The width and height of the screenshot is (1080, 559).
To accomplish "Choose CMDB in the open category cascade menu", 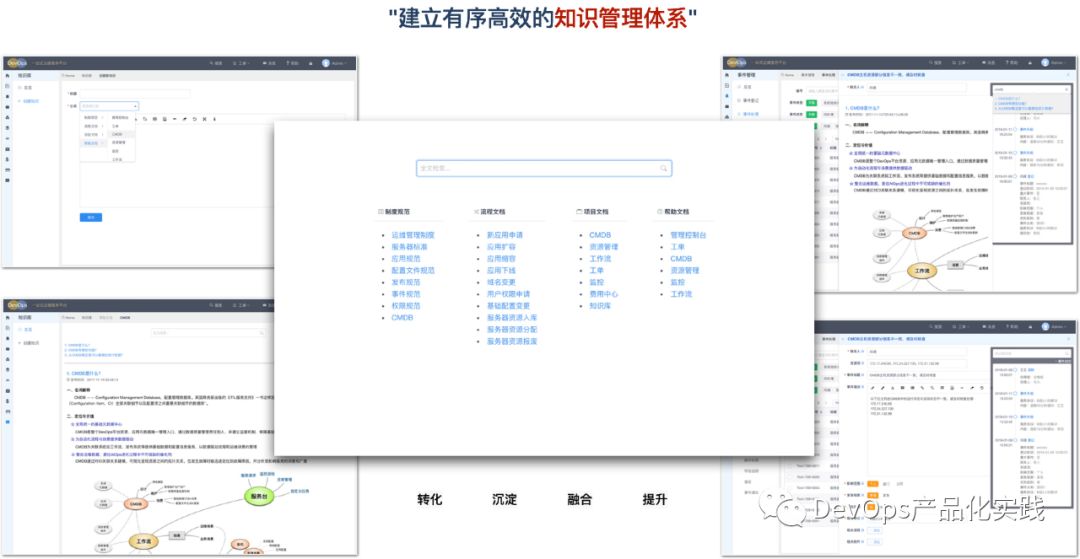I will point(118,134).
